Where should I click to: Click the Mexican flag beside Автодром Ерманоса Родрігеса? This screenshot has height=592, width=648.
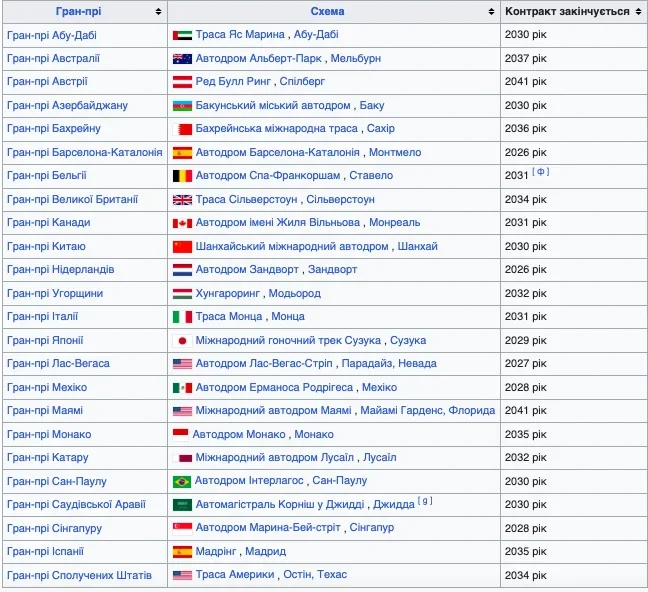coord(182,388)
